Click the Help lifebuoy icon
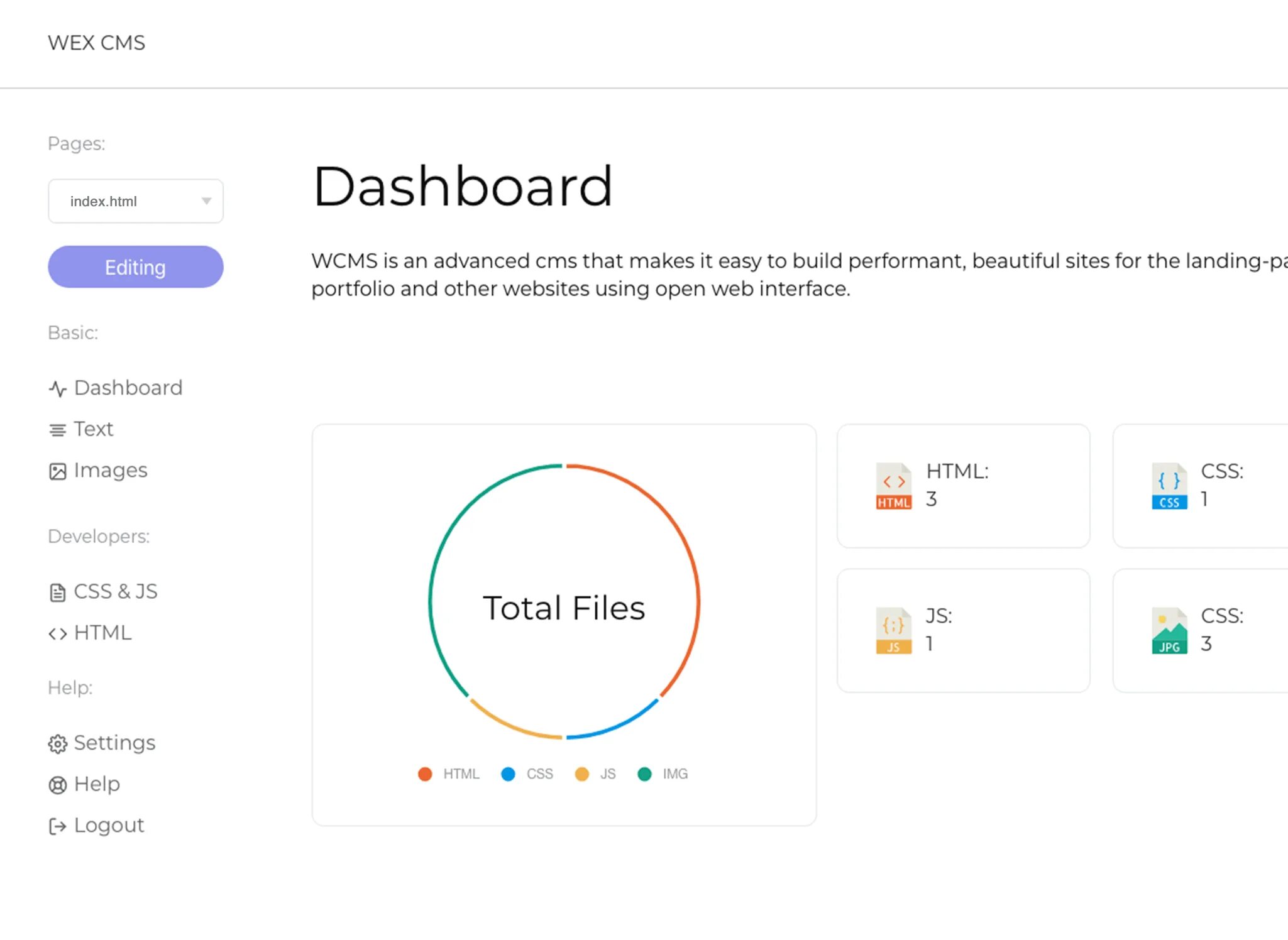This screenshot has height=940, width=1288. (57, 785)
